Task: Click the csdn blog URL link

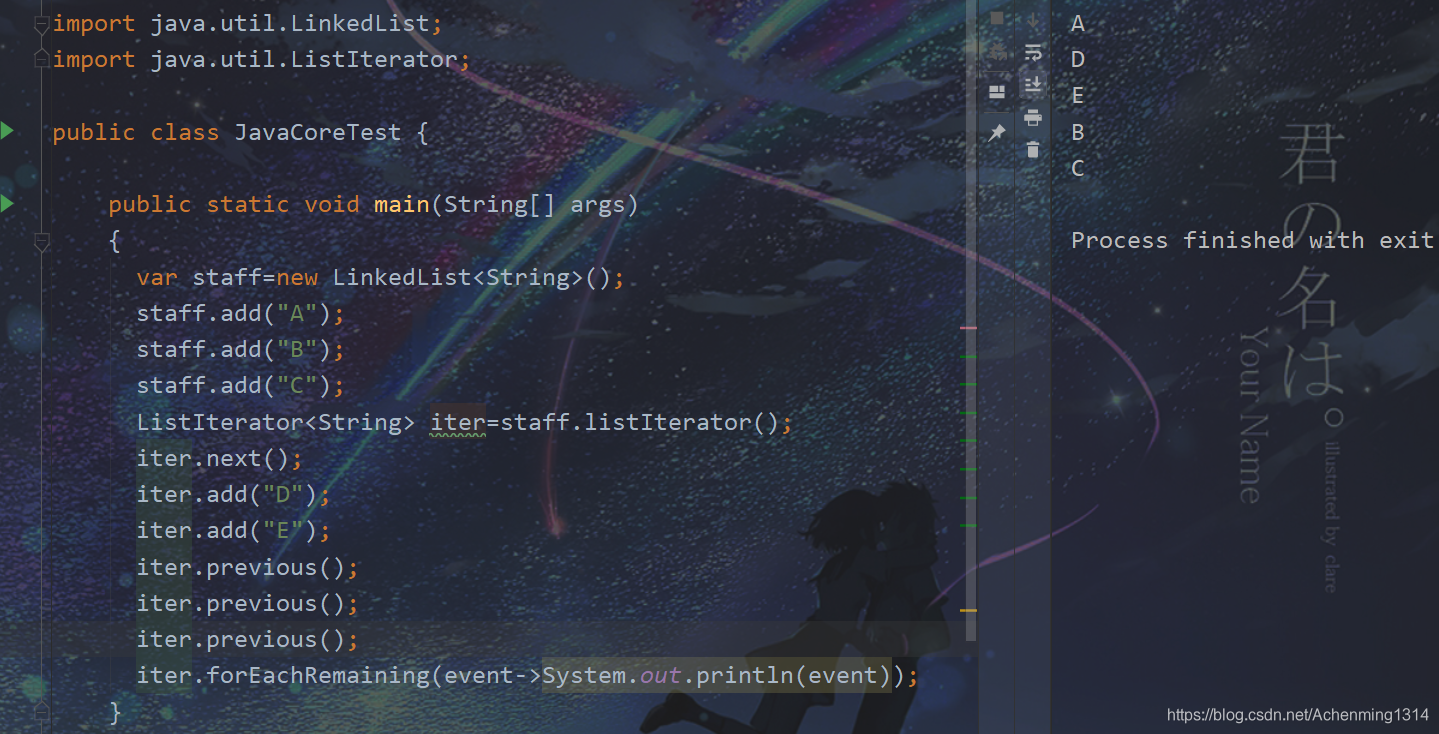Action: click(x=1298, y=715)
